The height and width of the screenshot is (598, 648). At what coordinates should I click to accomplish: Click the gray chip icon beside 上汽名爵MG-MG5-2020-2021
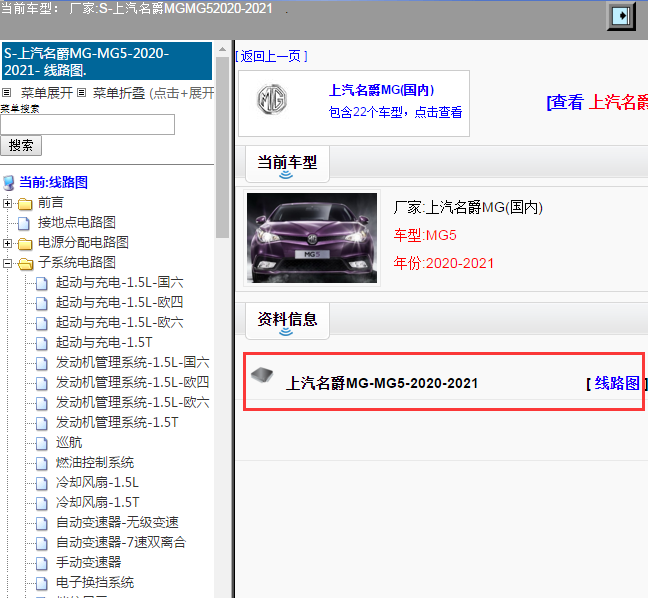click(262, 374)
